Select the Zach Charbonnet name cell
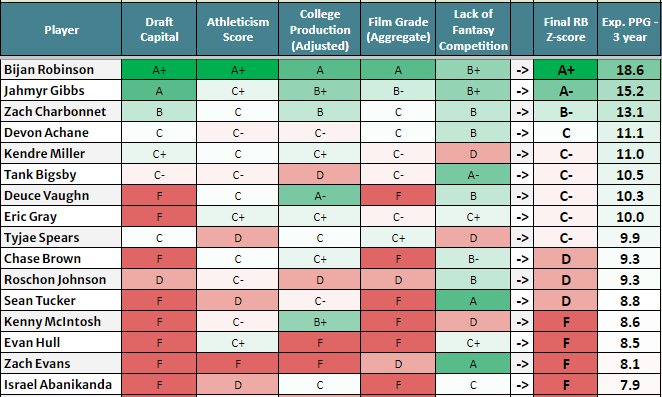 tap(61, 112)
